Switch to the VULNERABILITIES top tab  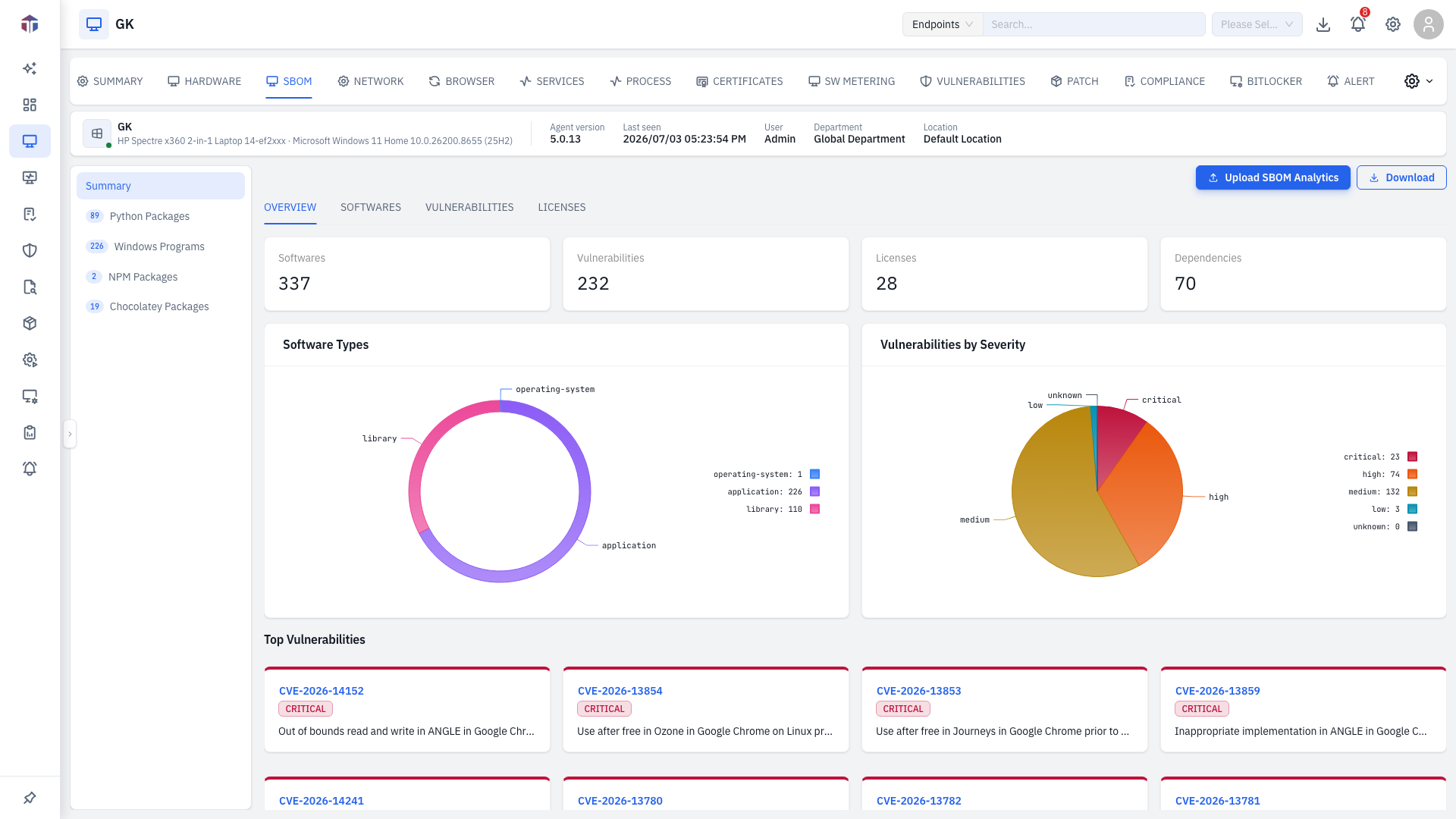click(972, 81)
